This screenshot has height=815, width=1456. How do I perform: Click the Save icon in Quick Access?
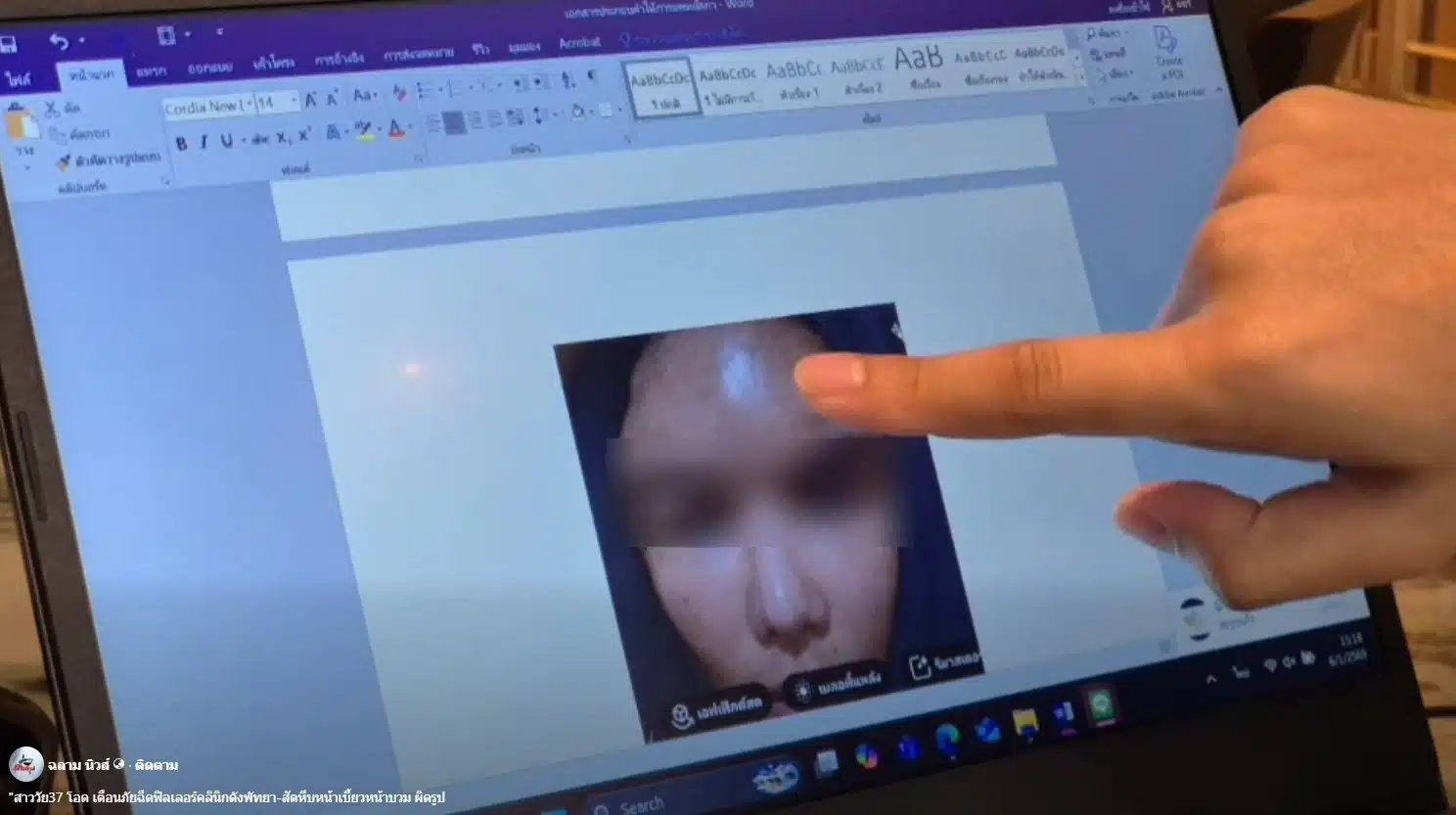[8, 44]
